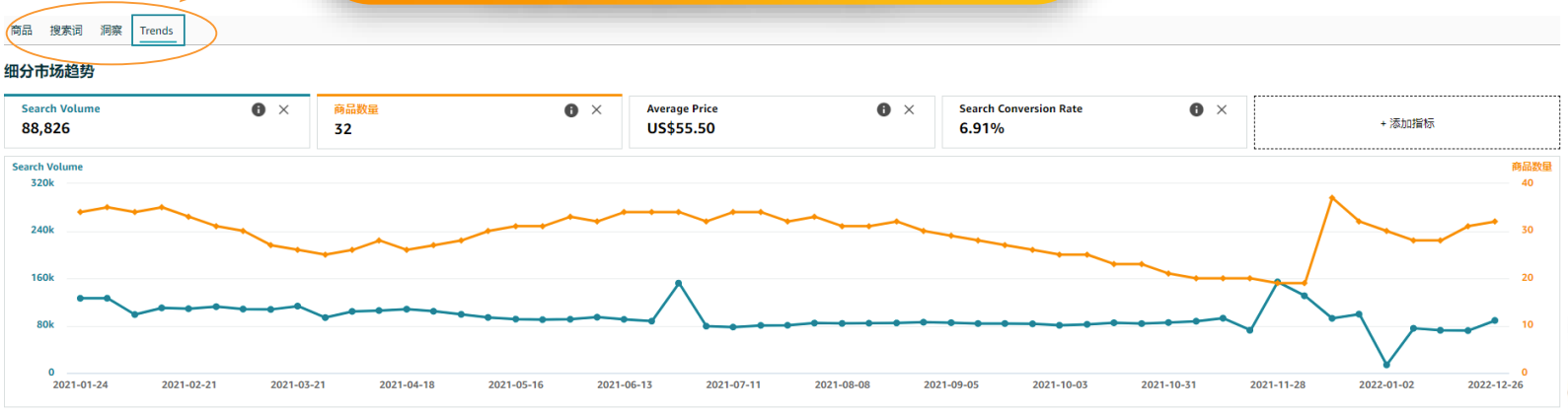1568x413 pixels.
Task: Click the x-axis label 2021-05-16
Action: 516,384
